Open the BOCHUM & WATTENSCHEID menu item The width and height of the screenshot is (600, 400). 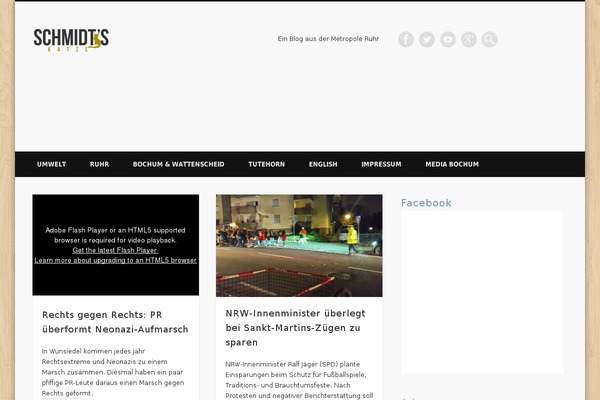pos(178,164)
